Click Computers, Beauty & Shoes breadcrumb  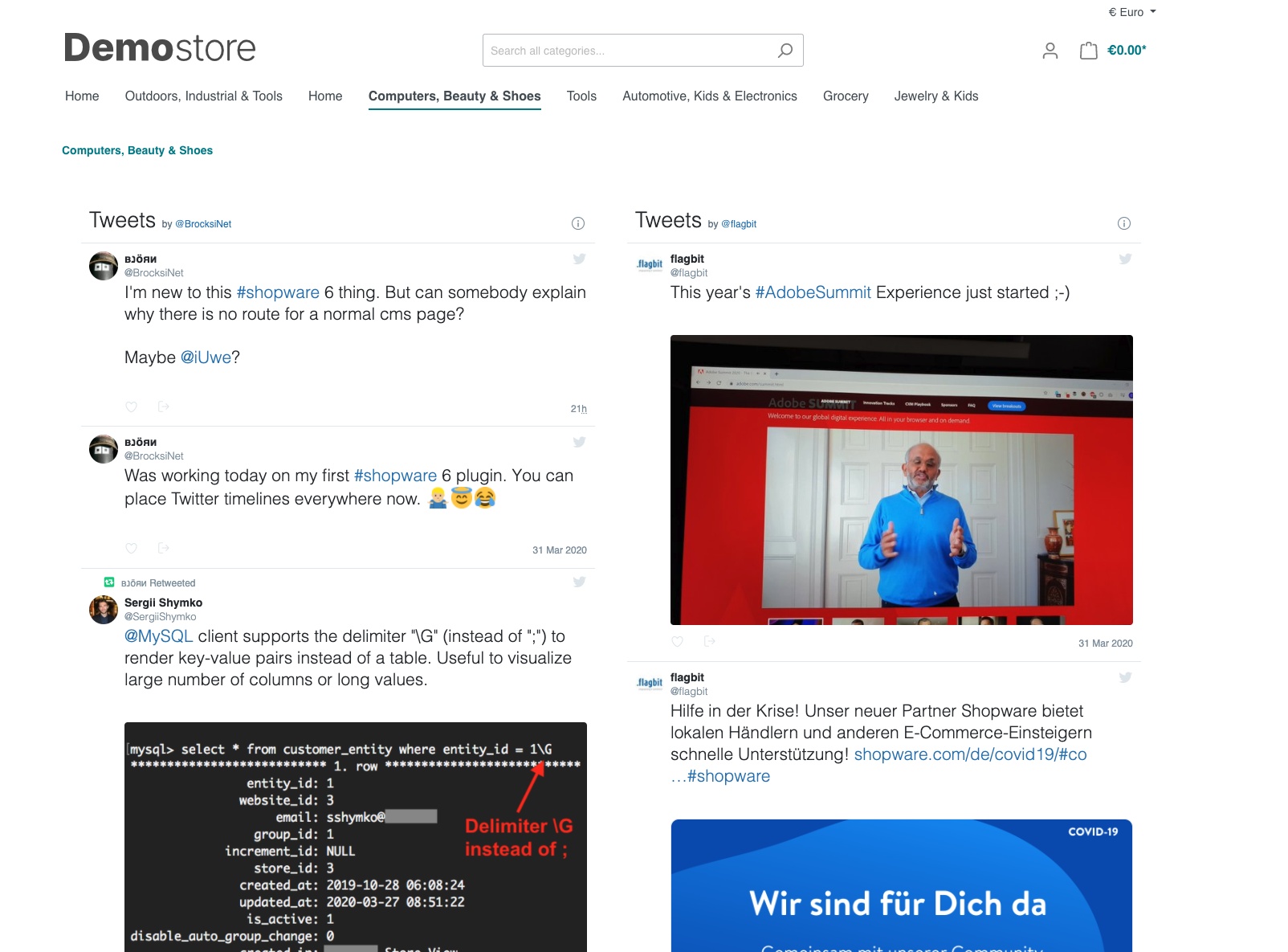click(x=137, y=150)
